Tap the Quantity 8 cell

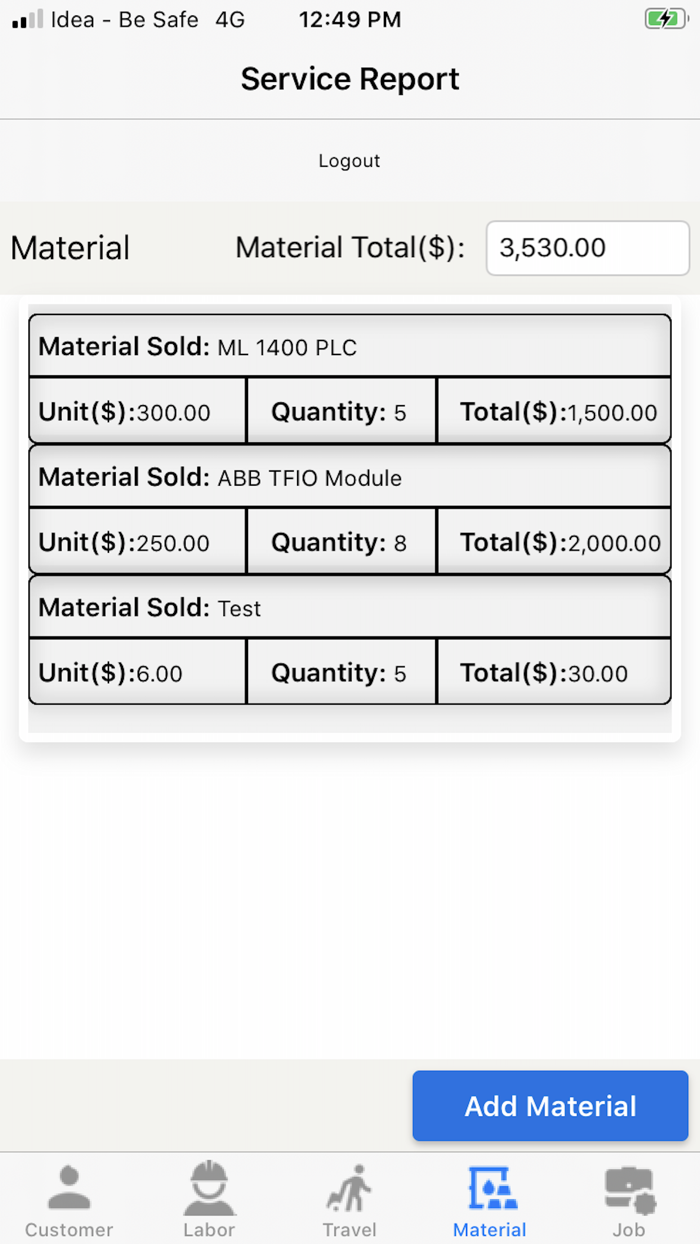(x=340, y=543)
